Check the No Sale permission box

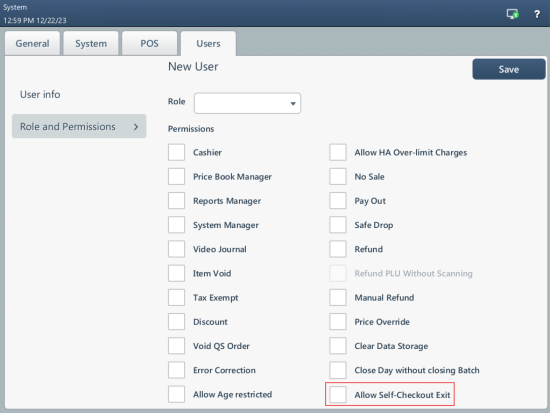[338, 176]
